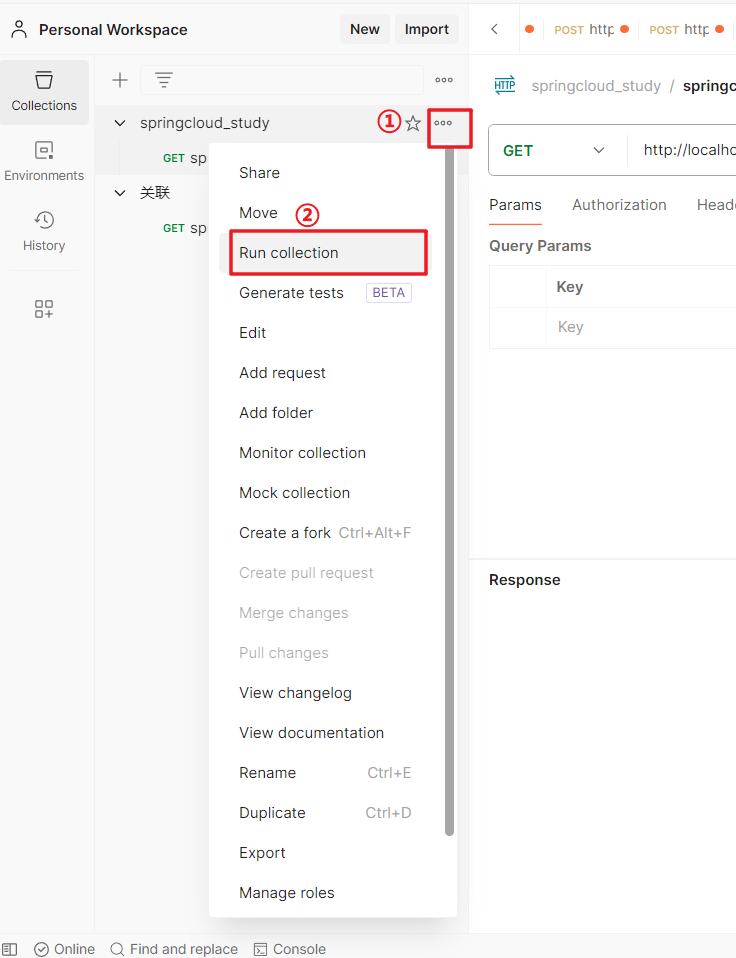Open Find and replace in status bar
Image resolution: width=736 pixels, height=958 pixels.
click(x=174, y=949)
